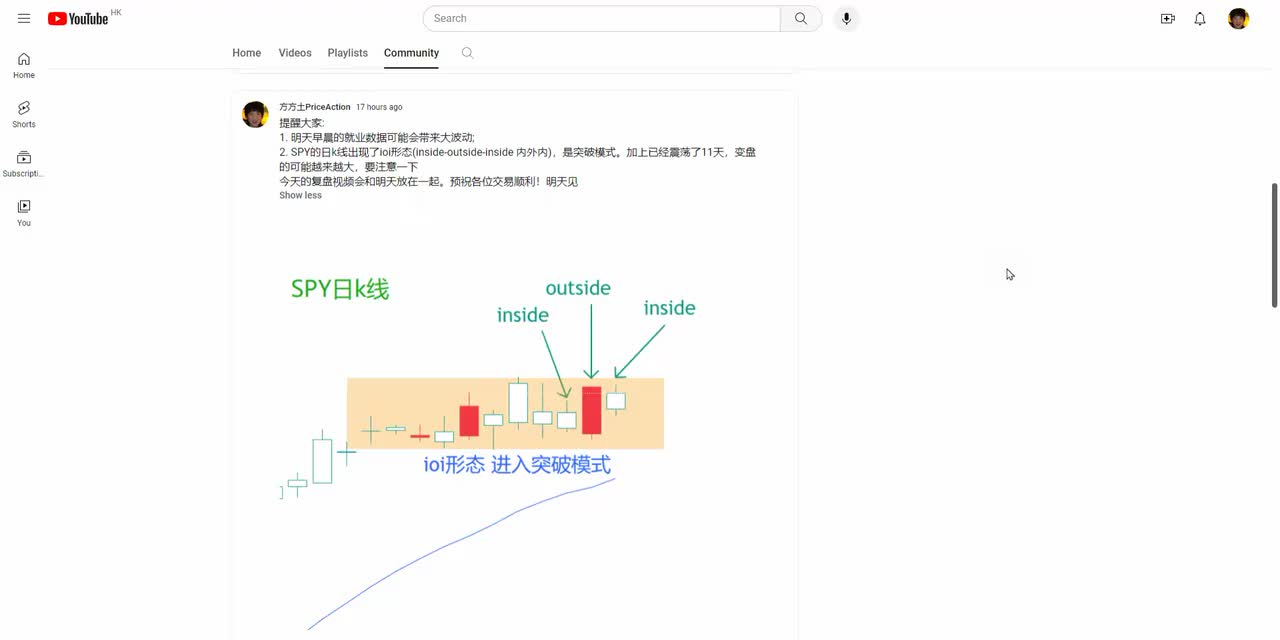Open the Create video icon
This screenshot has width=1280, height=640.
click(x=1167, y=18)
